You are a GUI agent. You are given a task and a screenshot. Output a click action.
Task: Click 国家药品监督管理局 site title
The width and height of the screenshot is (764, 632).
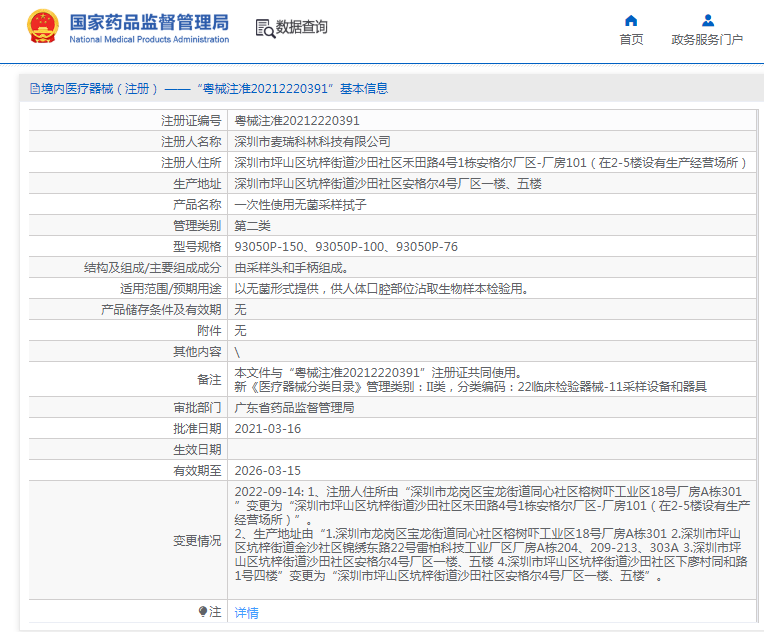[x=149, y=22]
